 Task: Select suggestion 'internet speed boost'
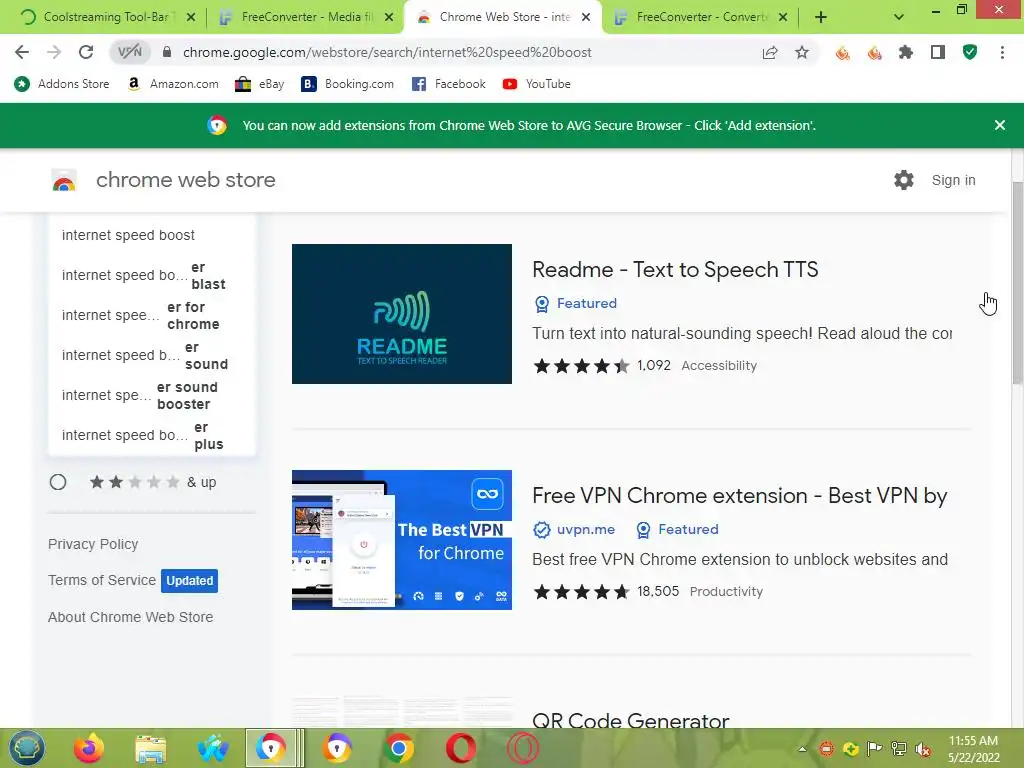(152, 235)
